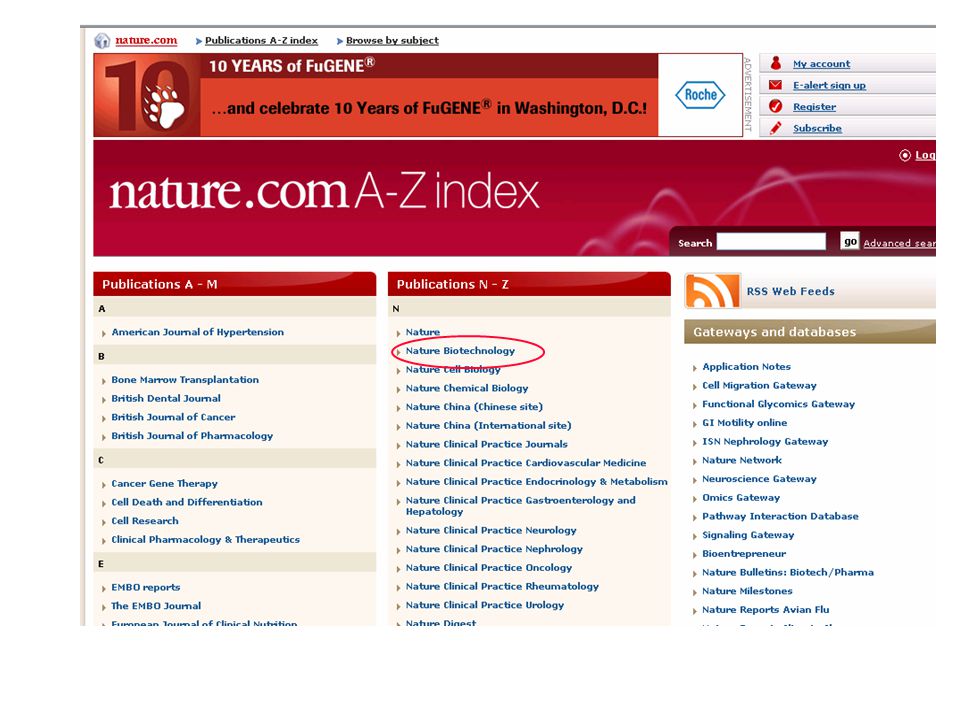Open Signaling Gateway link
The height and width of the screenshot is (720, 960).
[748, 535]
